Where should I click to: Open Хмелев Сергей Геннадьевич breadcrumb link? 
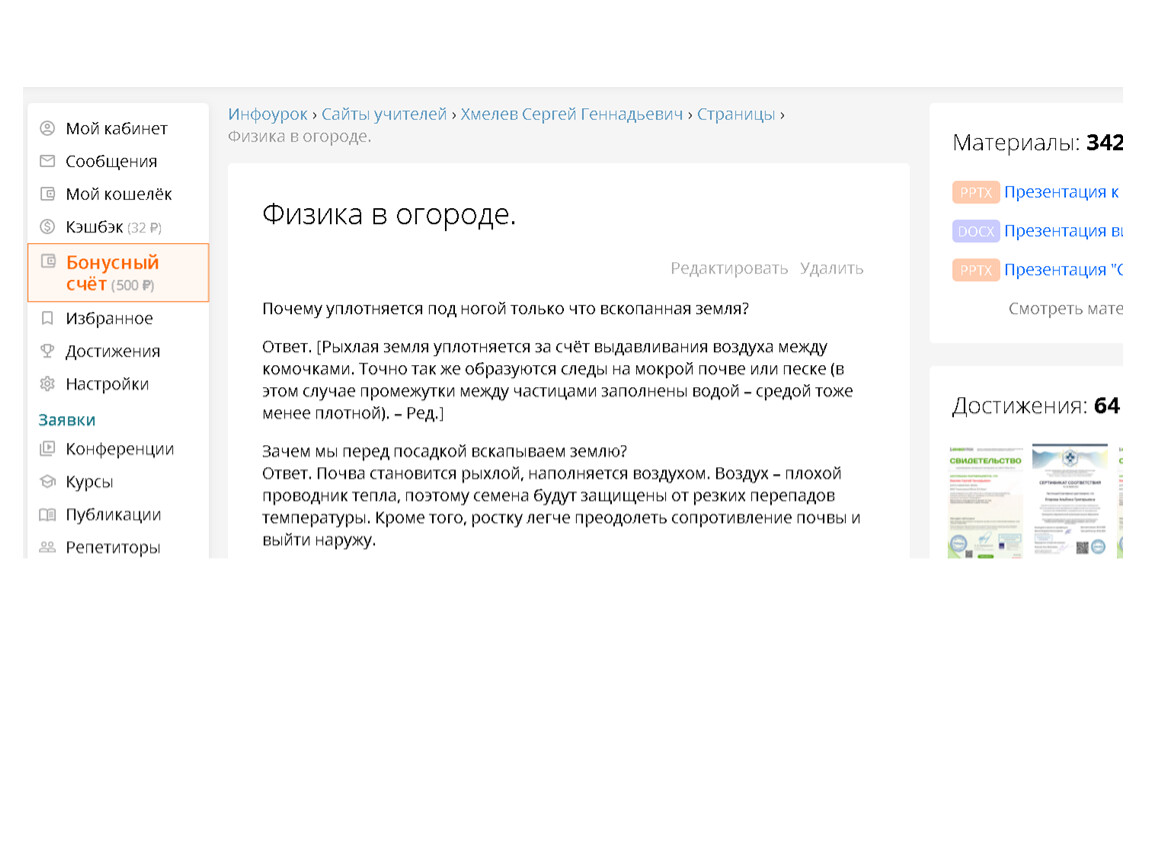pos(571,114)
